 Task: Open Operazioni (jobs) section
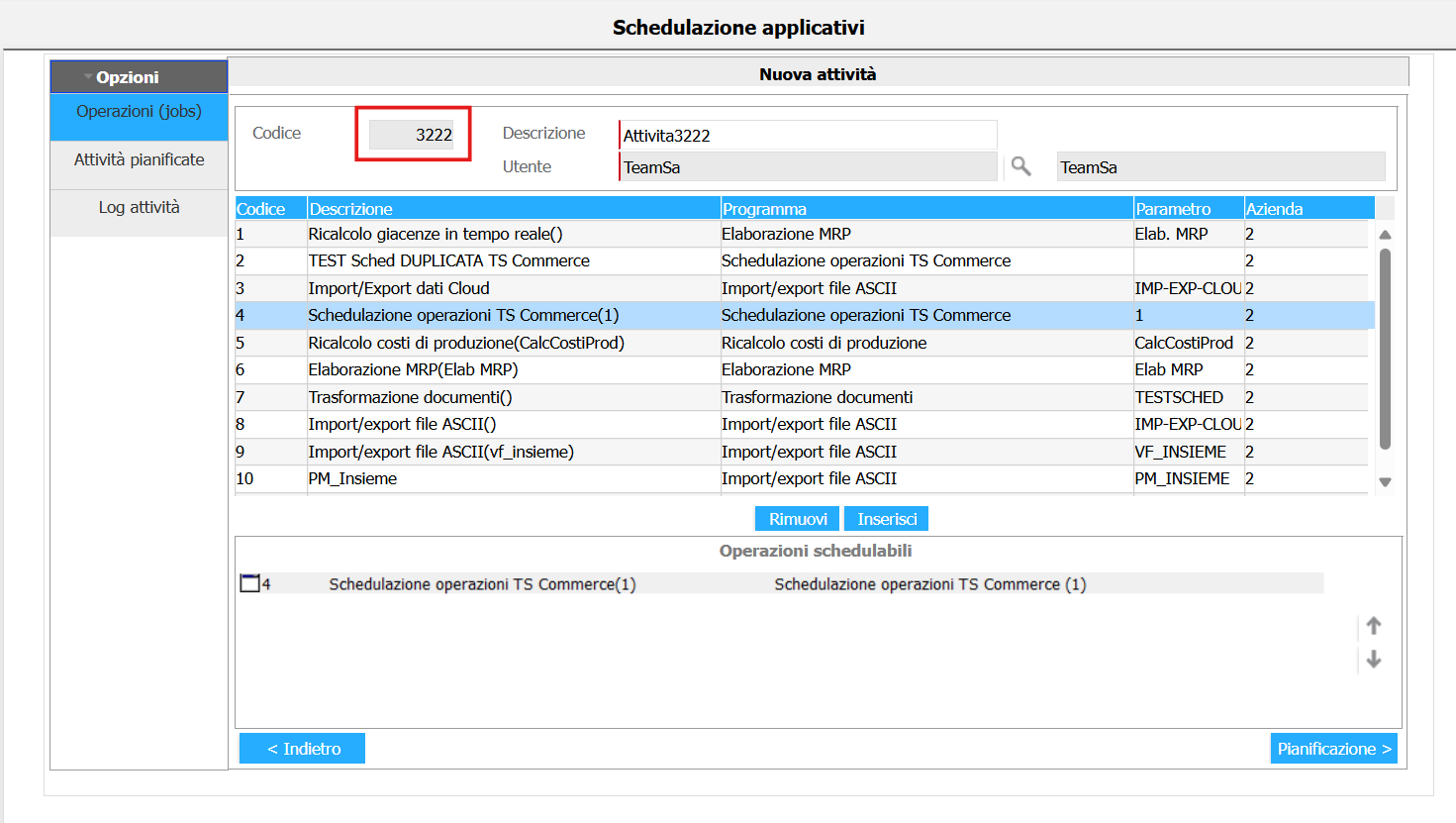[139, 112]
